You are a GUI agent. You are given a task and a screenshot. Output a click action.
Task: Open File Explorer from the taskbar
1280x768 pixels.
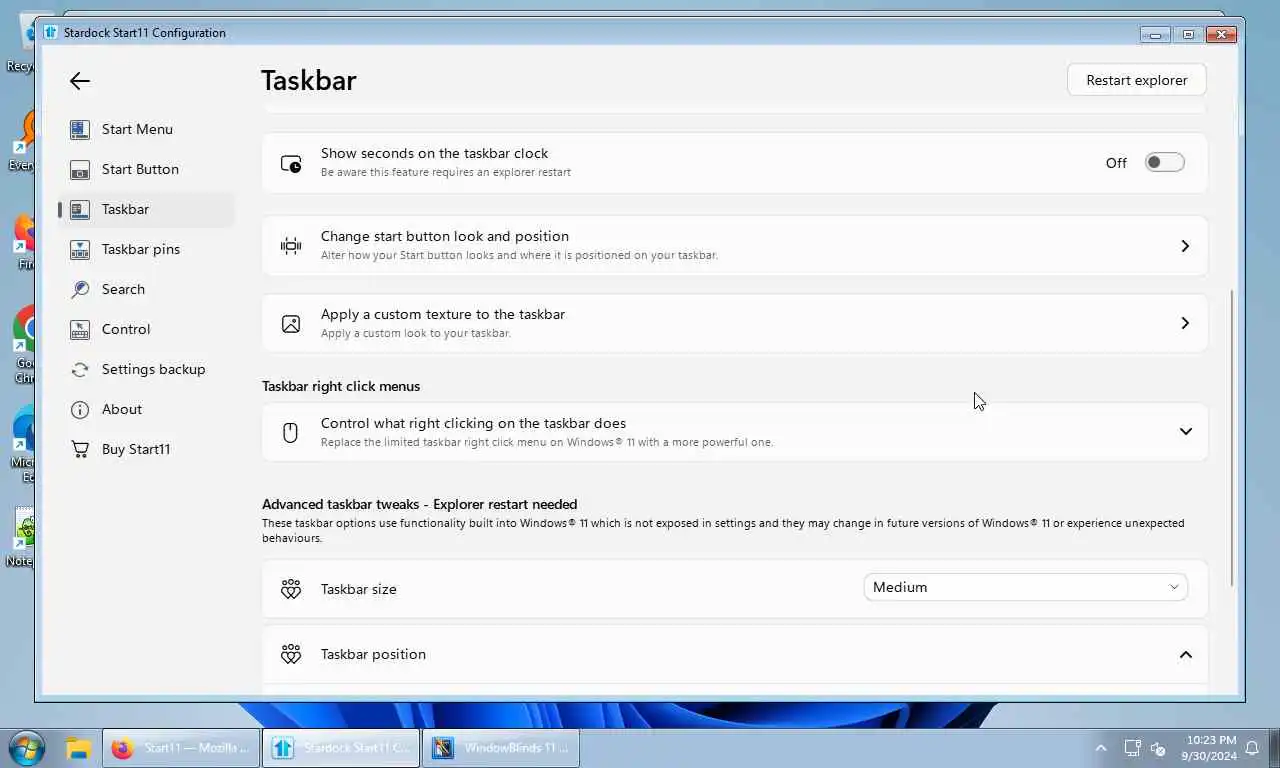[x=78, y=748]
